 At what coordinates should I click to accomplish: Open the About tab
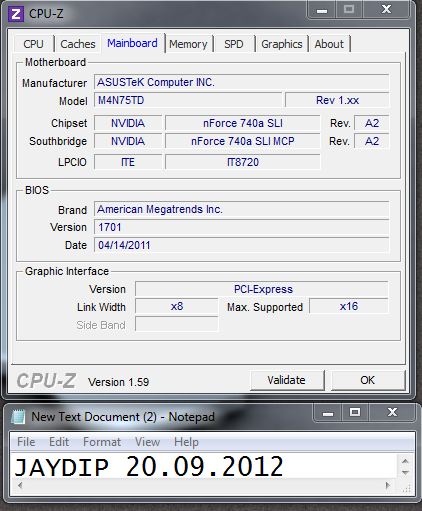click(329, 44)
